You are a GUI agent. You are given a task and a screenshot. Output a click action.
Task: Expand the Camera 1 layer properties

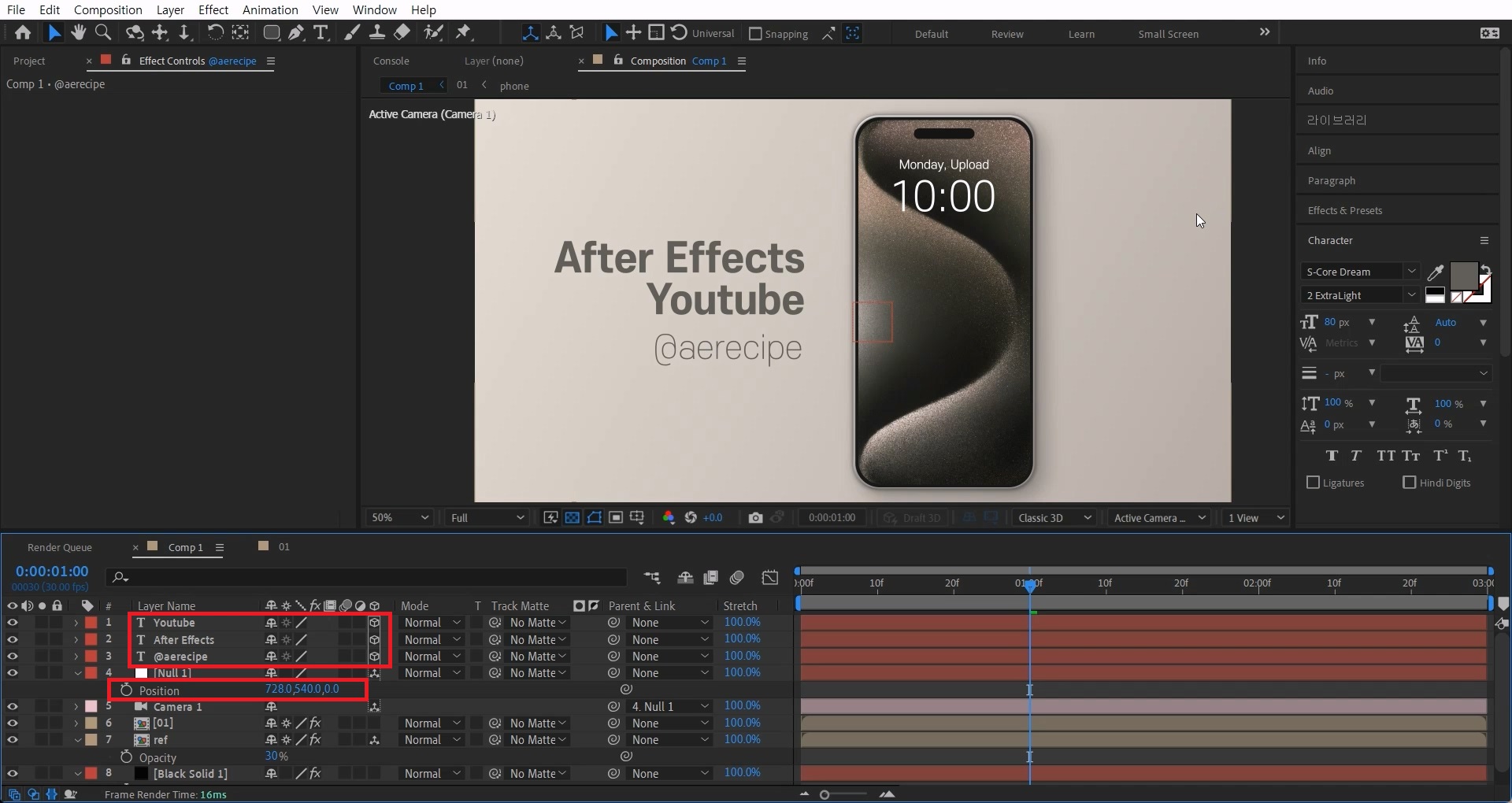(76, 707)
